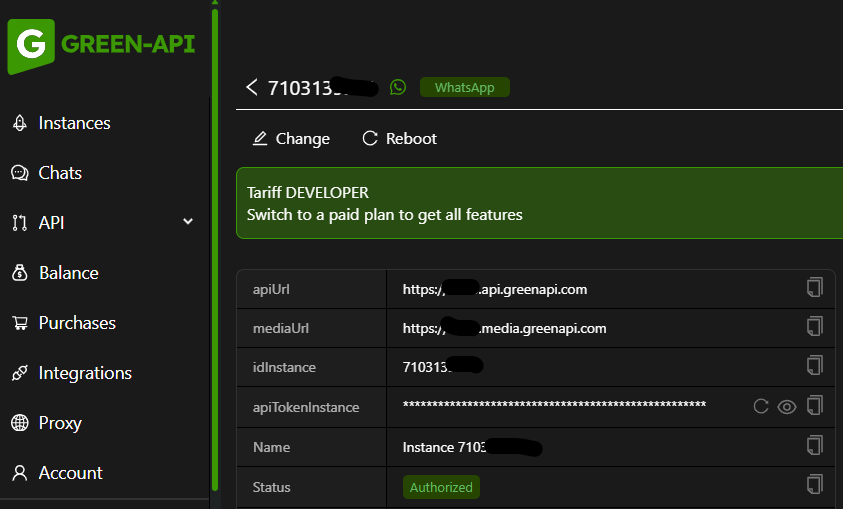Screen dimensions: 843x509
Task: Open the Integrations page
Action: [85, 373]
